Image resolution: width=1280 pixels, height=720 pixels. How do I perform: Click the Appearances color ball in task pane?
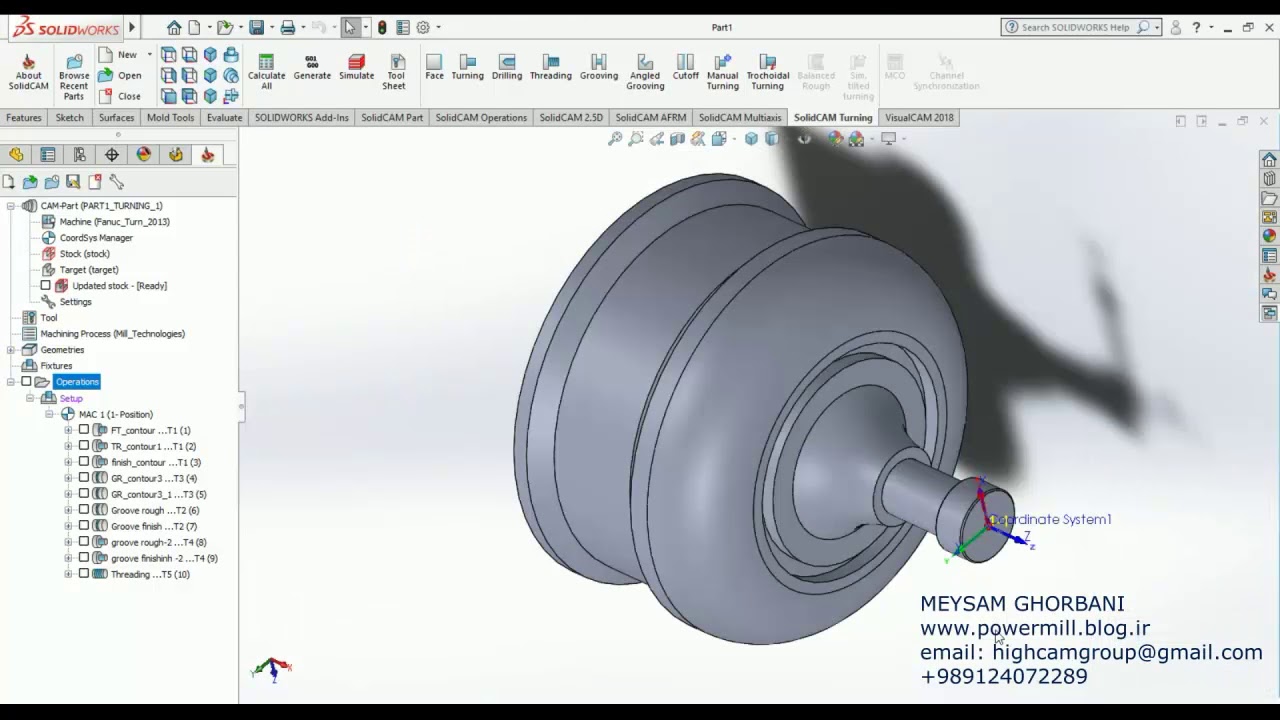pos(1269,236)
